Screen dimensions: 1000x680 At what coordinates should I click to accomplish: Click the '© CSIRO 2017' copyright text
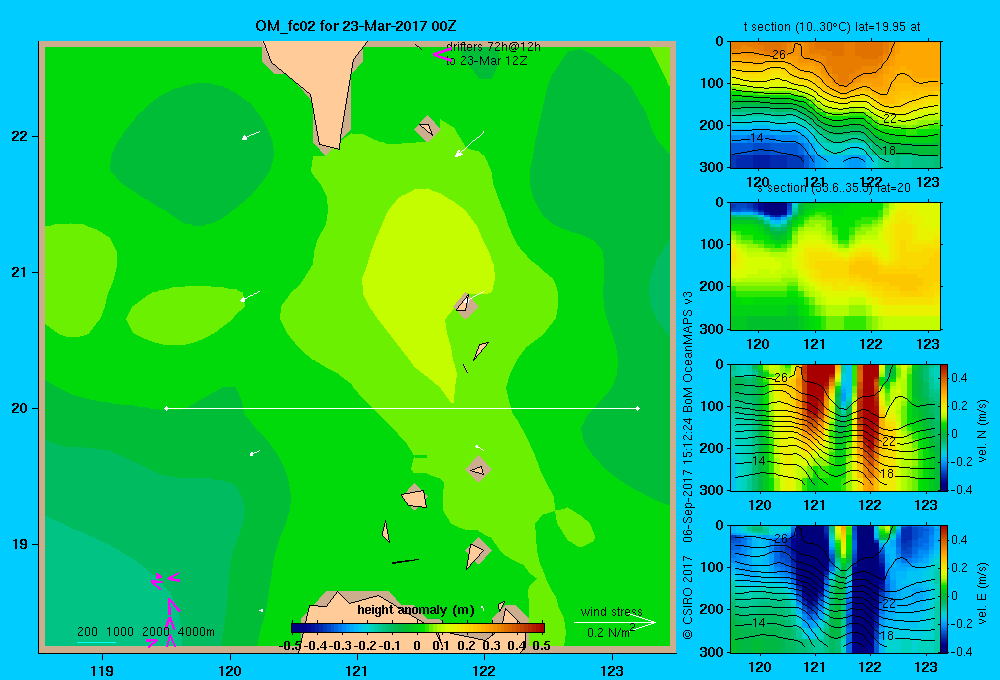(x=688, y=597)
